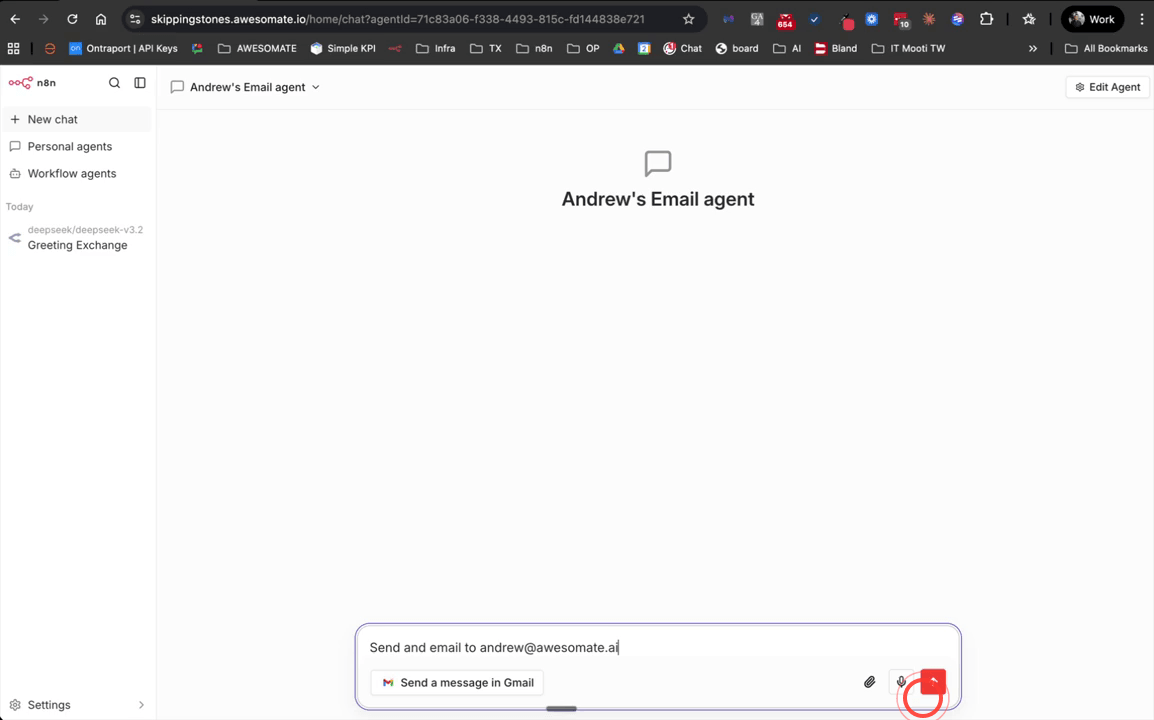
Task: Attach a file with the paperclip icon
Action: coord(869,682)
